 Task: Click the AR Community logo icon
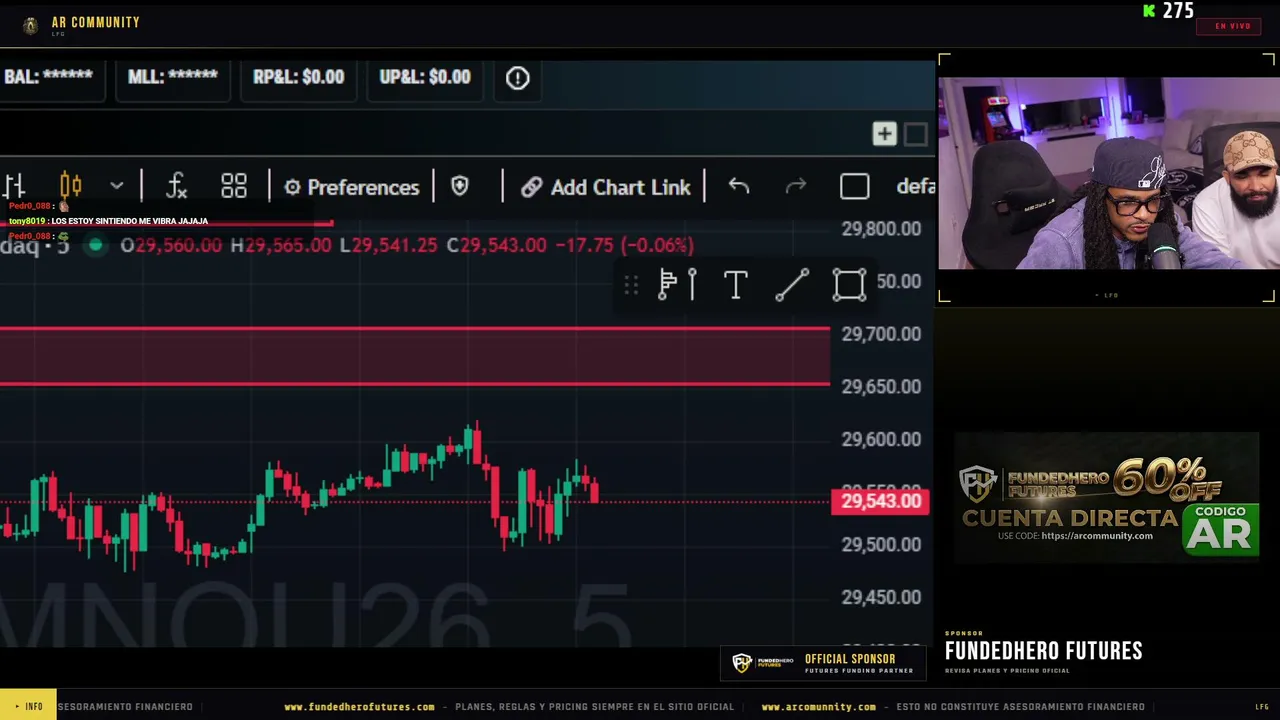pos(31,25)
